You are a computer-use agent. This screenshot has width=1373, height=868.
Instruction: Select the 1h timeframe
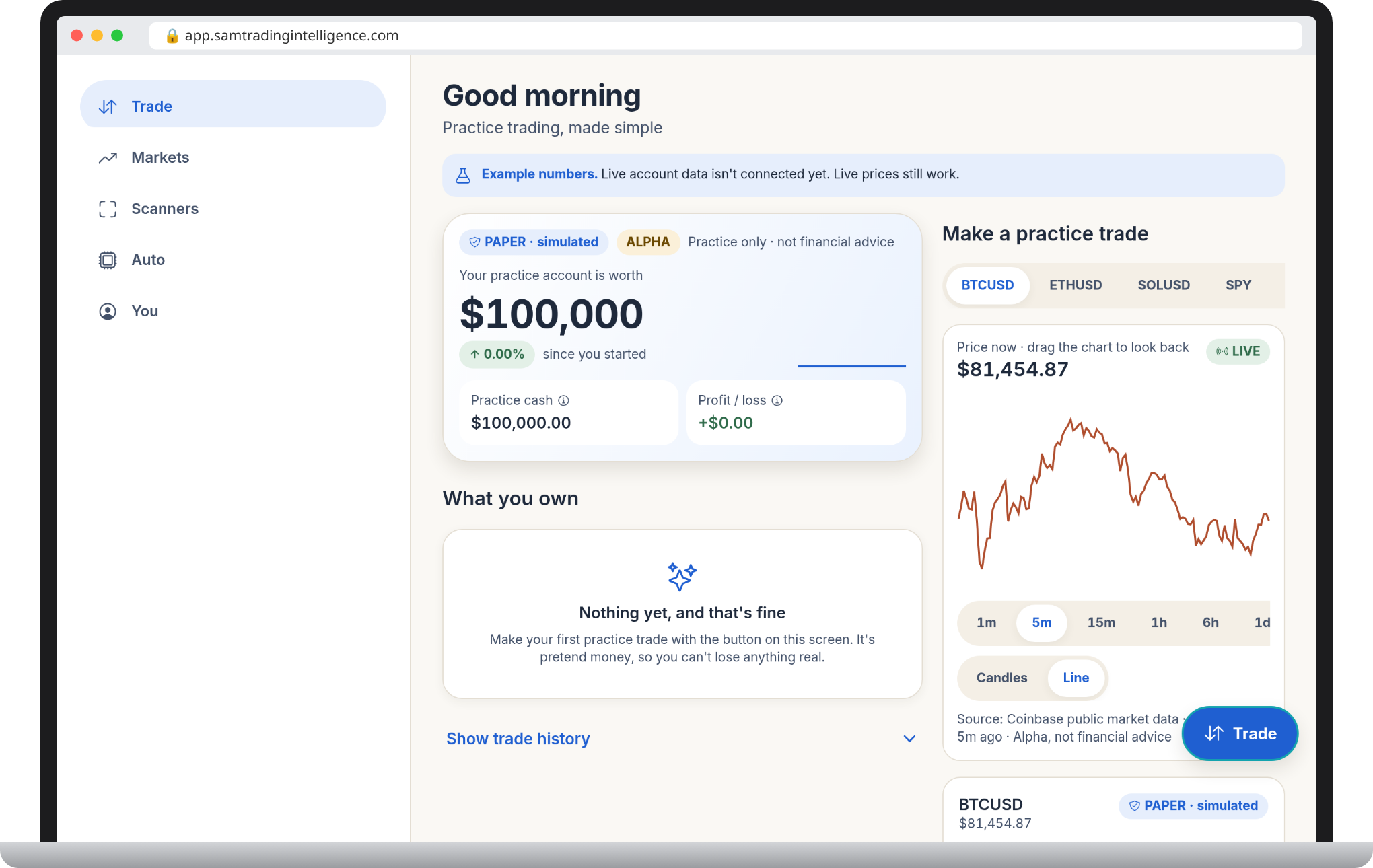(x=1159, y=622)
